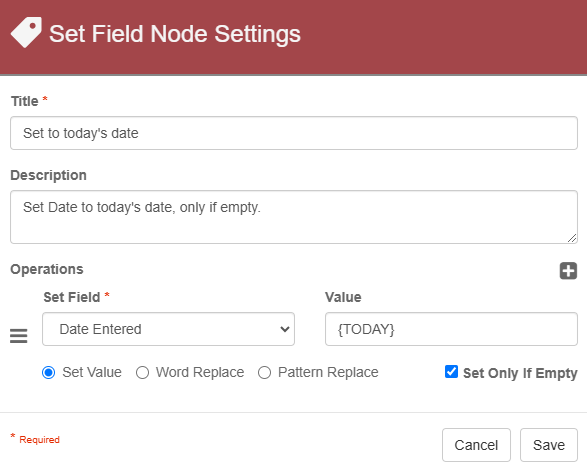Click the Save button

pyautogui.click(x=549, y=445)
